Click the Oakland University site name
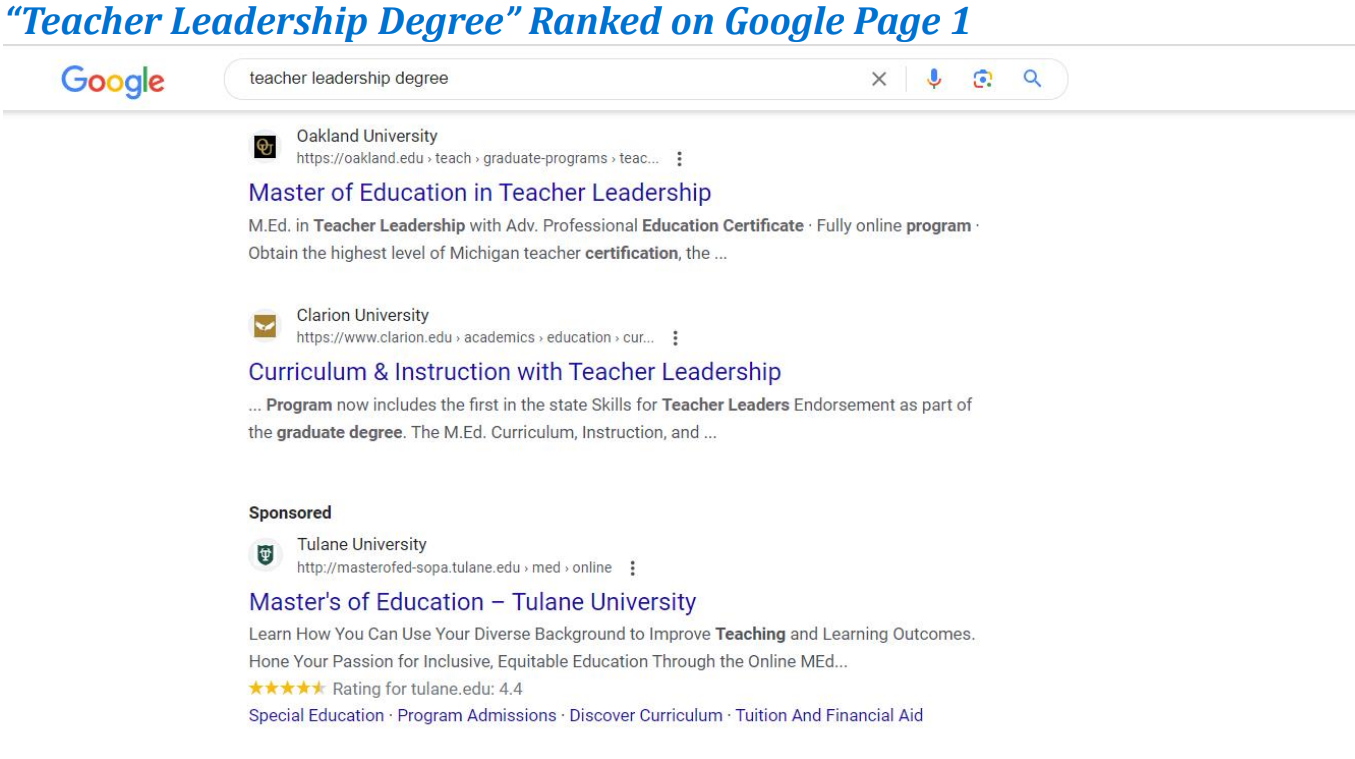 point(367,136)
